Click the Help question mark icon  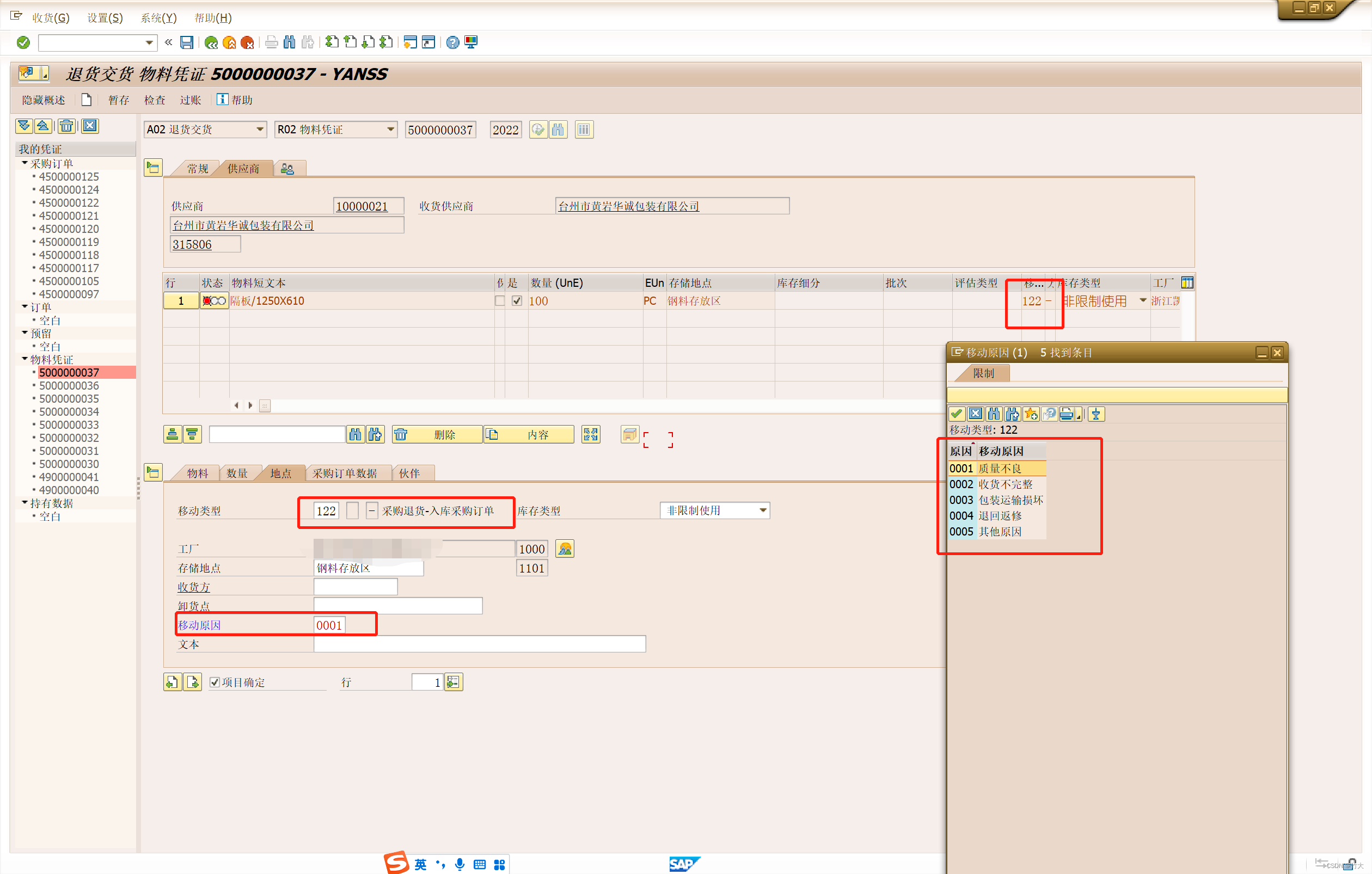(x=452, y=42)
